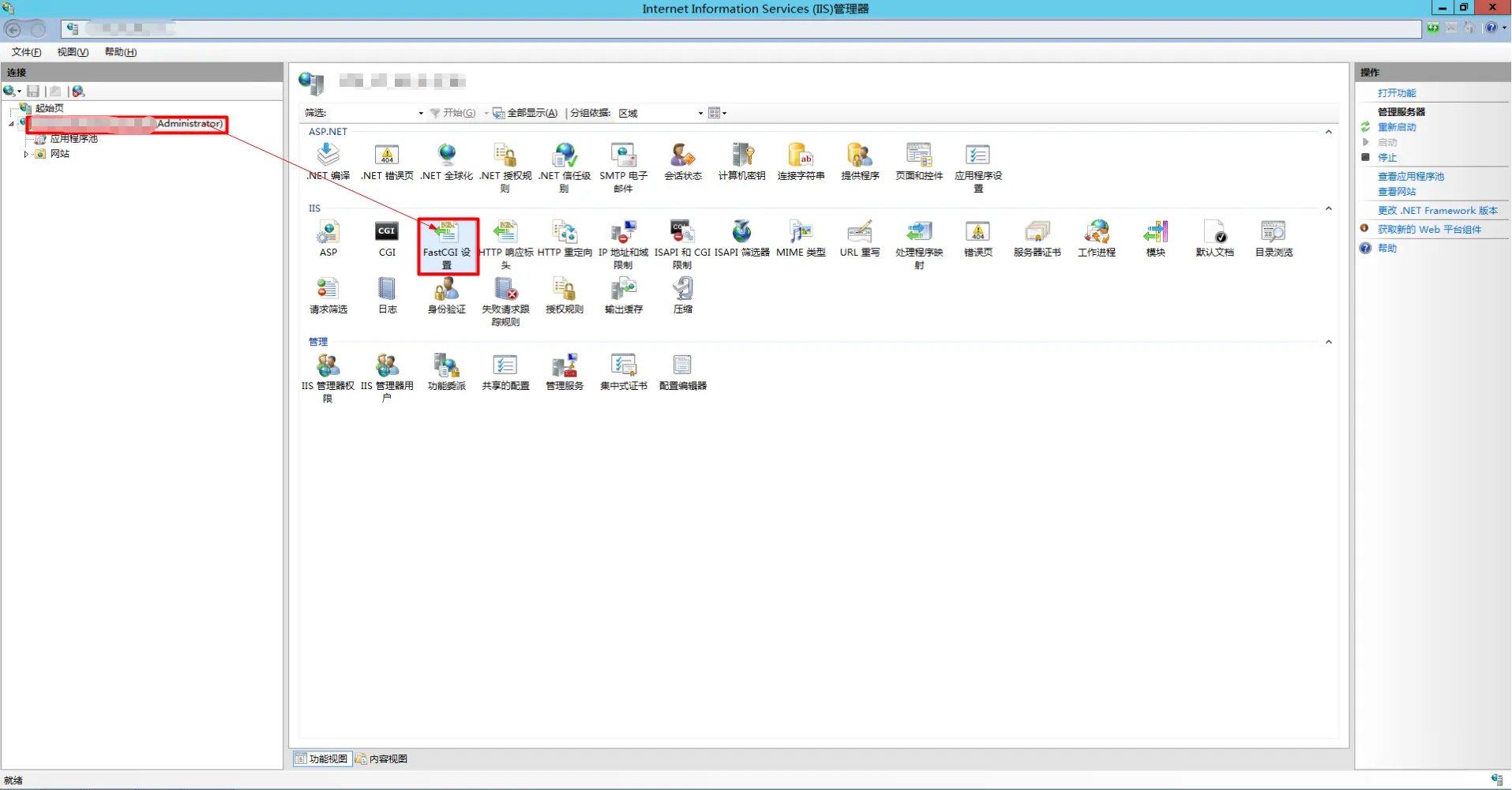Open the .NET 信任级别 feature

click(565, 167)
